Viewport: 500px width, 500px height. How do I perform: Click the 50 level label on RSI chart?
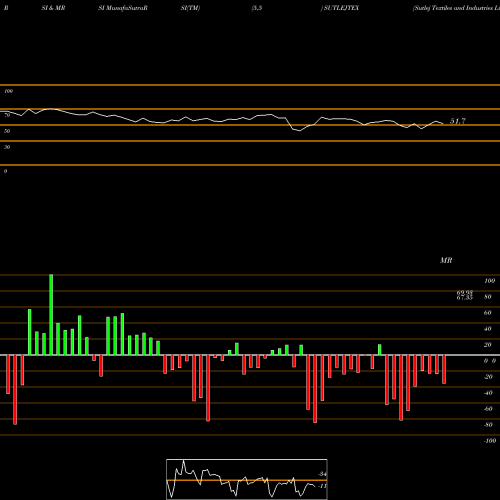coord(7,131)
